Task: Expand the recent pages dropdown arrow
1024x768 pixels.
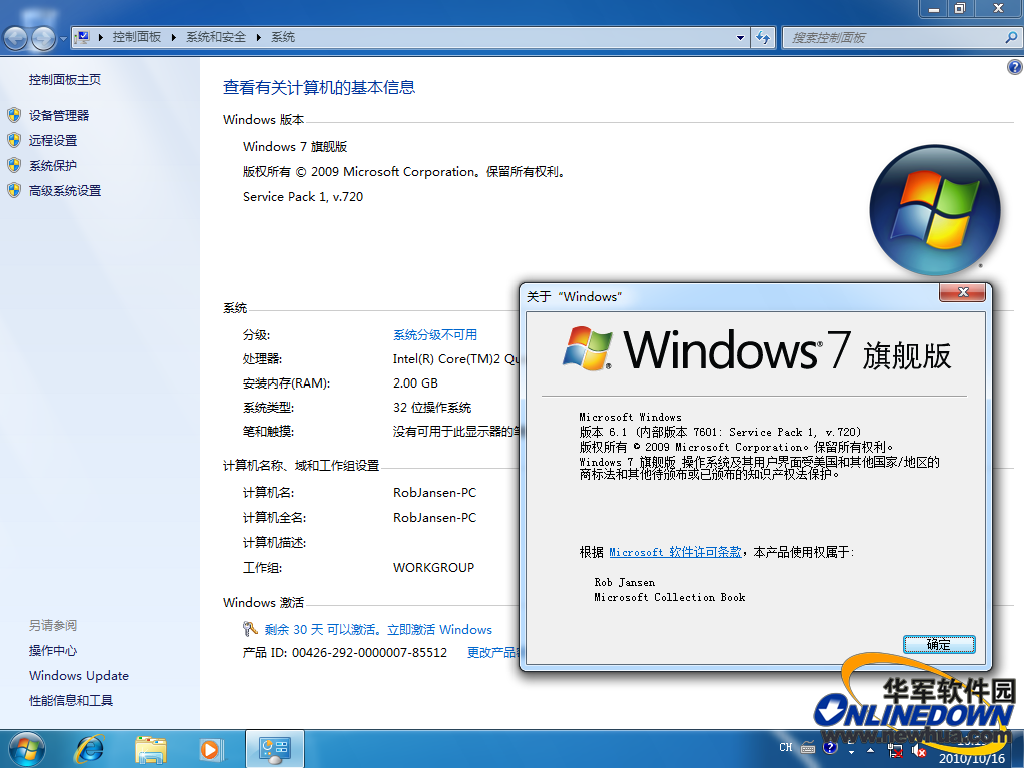Action: pos(64,38)
